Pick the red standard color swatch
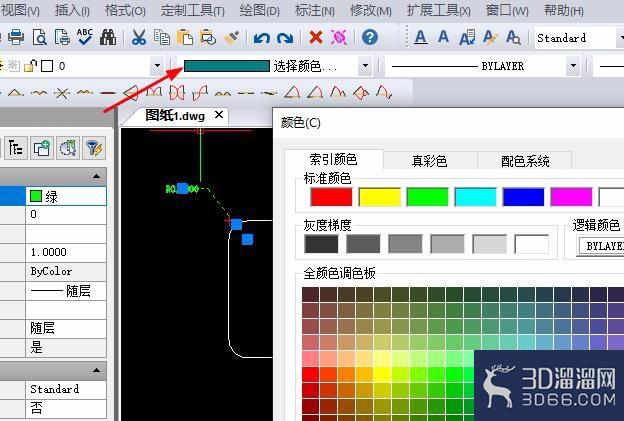 coord(331,197)
